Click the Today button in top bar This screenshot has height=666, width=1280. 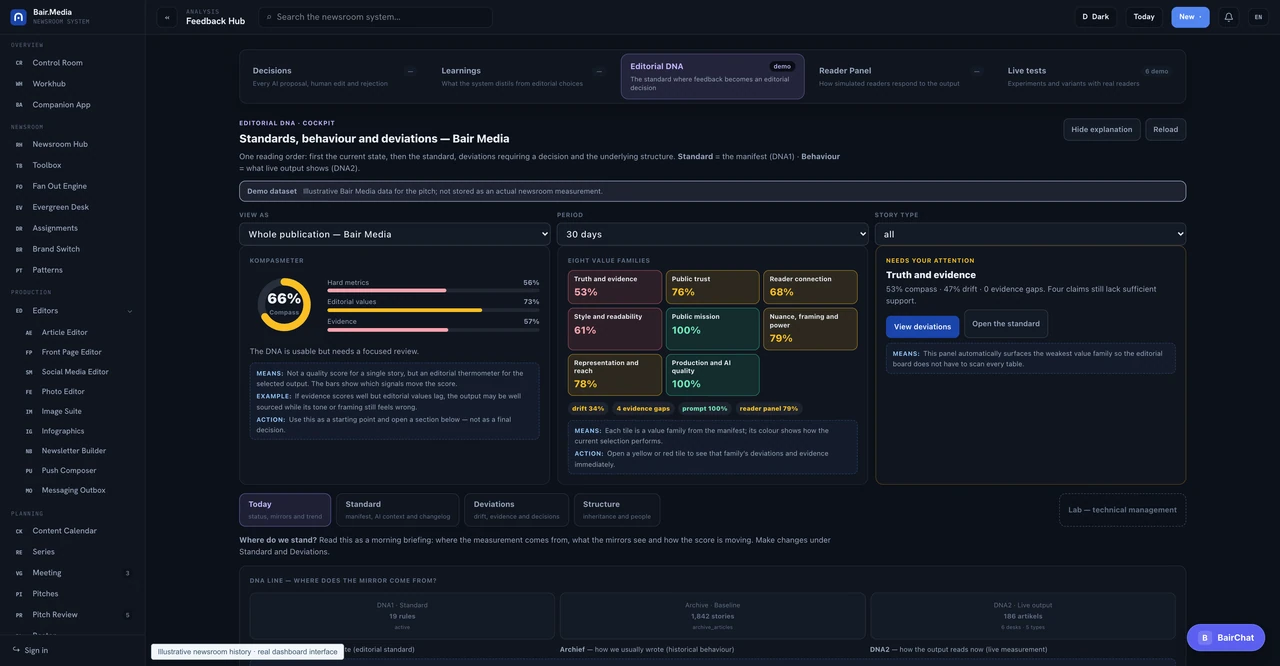click(x=1144, y=17)
